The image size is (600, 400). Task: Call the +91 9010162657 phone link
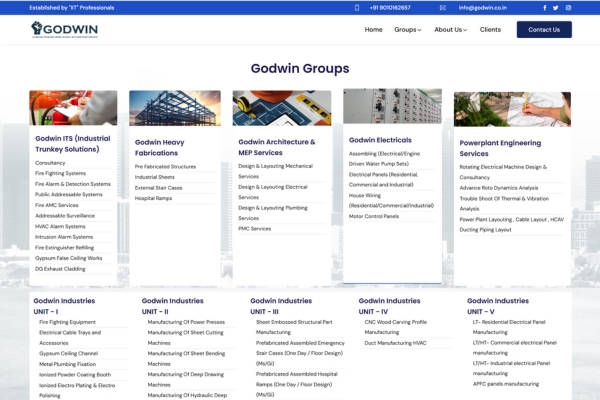tap(389, 7)
